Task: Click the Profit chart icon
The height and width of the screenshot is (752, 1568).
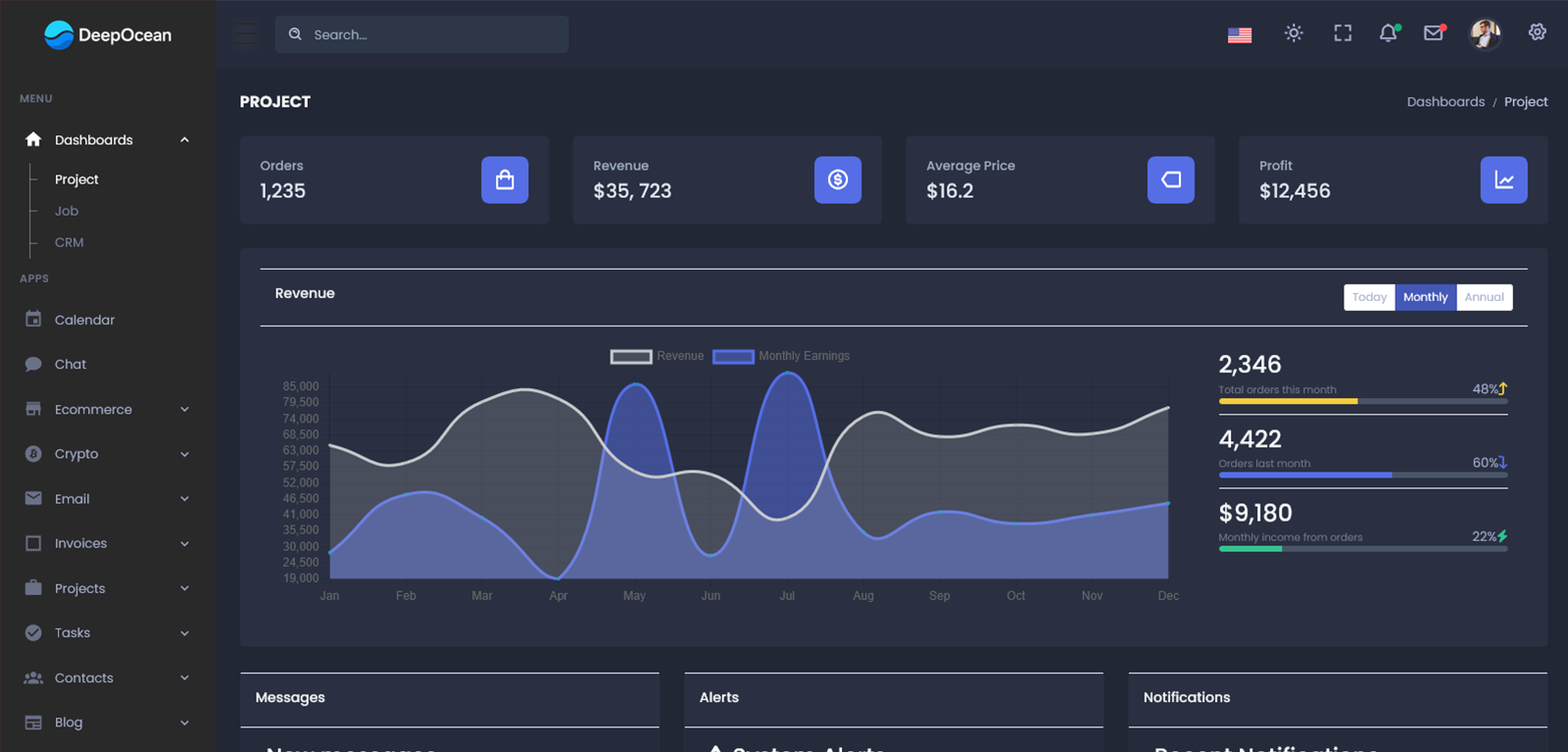Action: [1504, 179]
